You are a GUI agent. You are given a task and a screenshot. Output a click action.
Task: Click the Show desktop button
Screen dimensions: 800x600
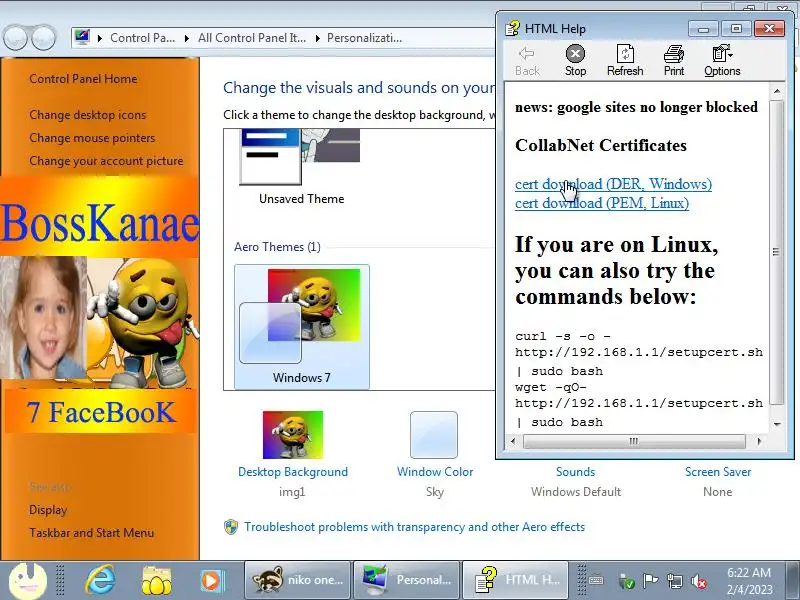coord(793,581)
